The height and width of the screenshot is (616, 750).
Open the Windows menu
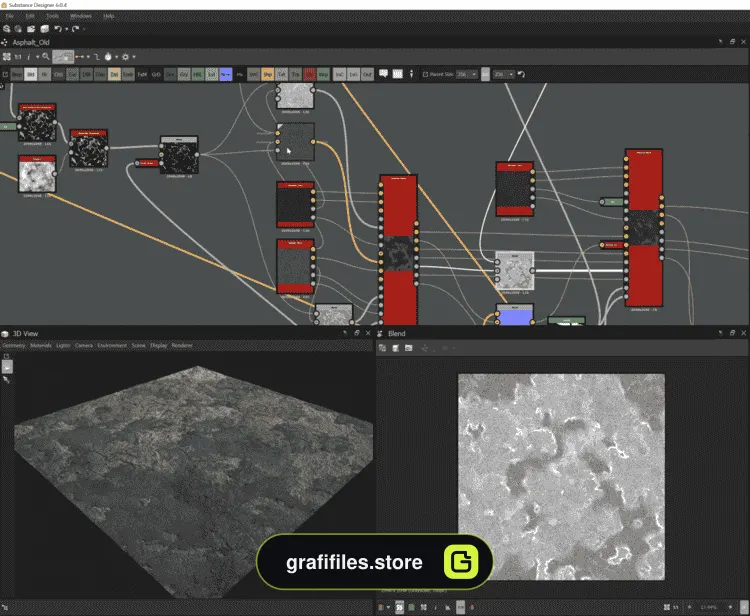[x=81, y=16]
